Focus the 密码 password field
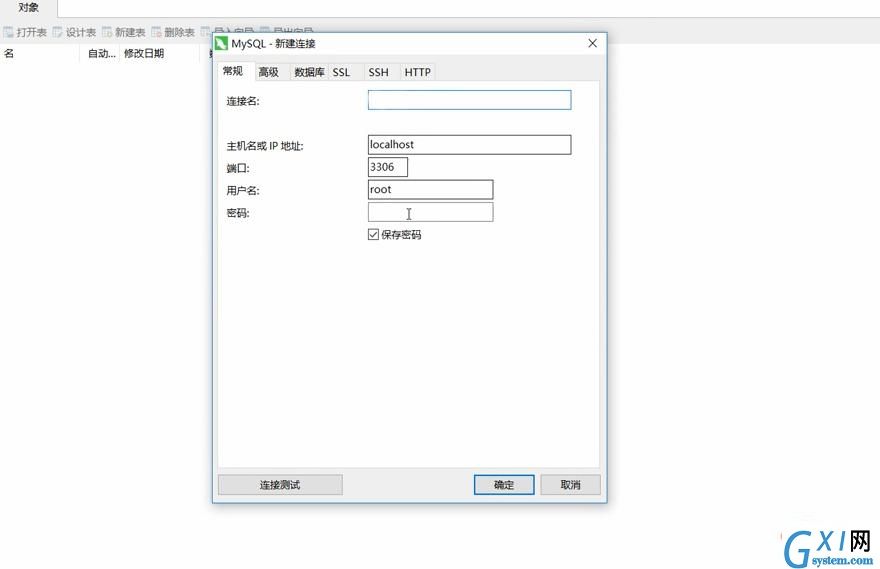The image size is (880, 569). [x=430, y=212]
